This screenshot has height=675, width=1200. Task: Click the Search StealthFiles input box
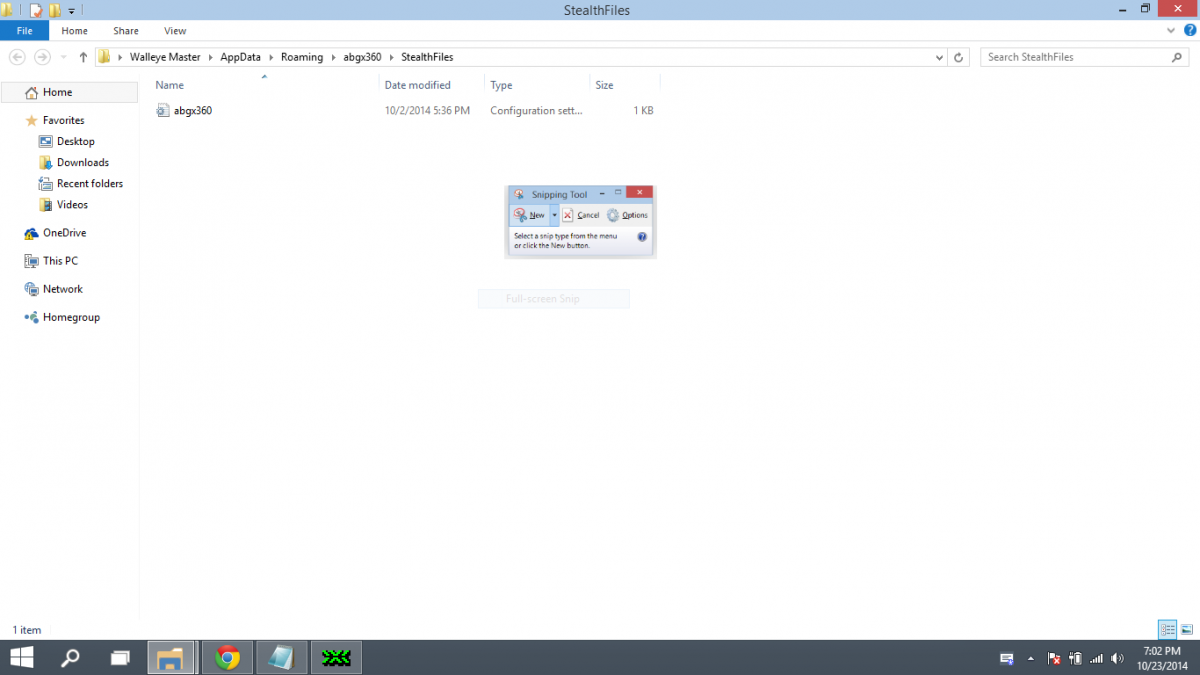coord(1075,57)
